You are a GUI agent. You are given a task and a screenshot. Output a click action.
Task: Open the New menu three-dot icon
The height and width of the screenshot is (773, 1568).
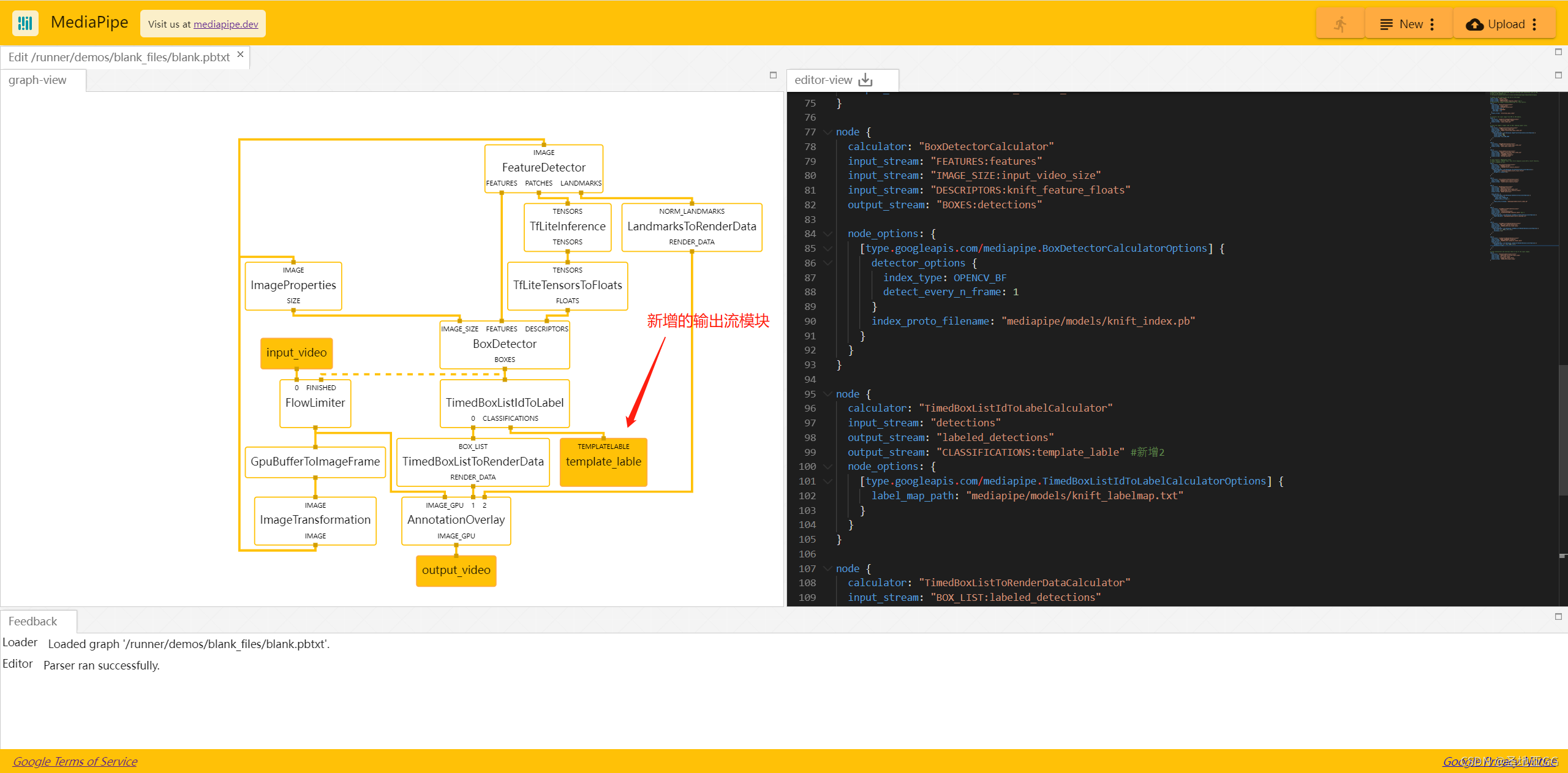[x=1432, y=24]
